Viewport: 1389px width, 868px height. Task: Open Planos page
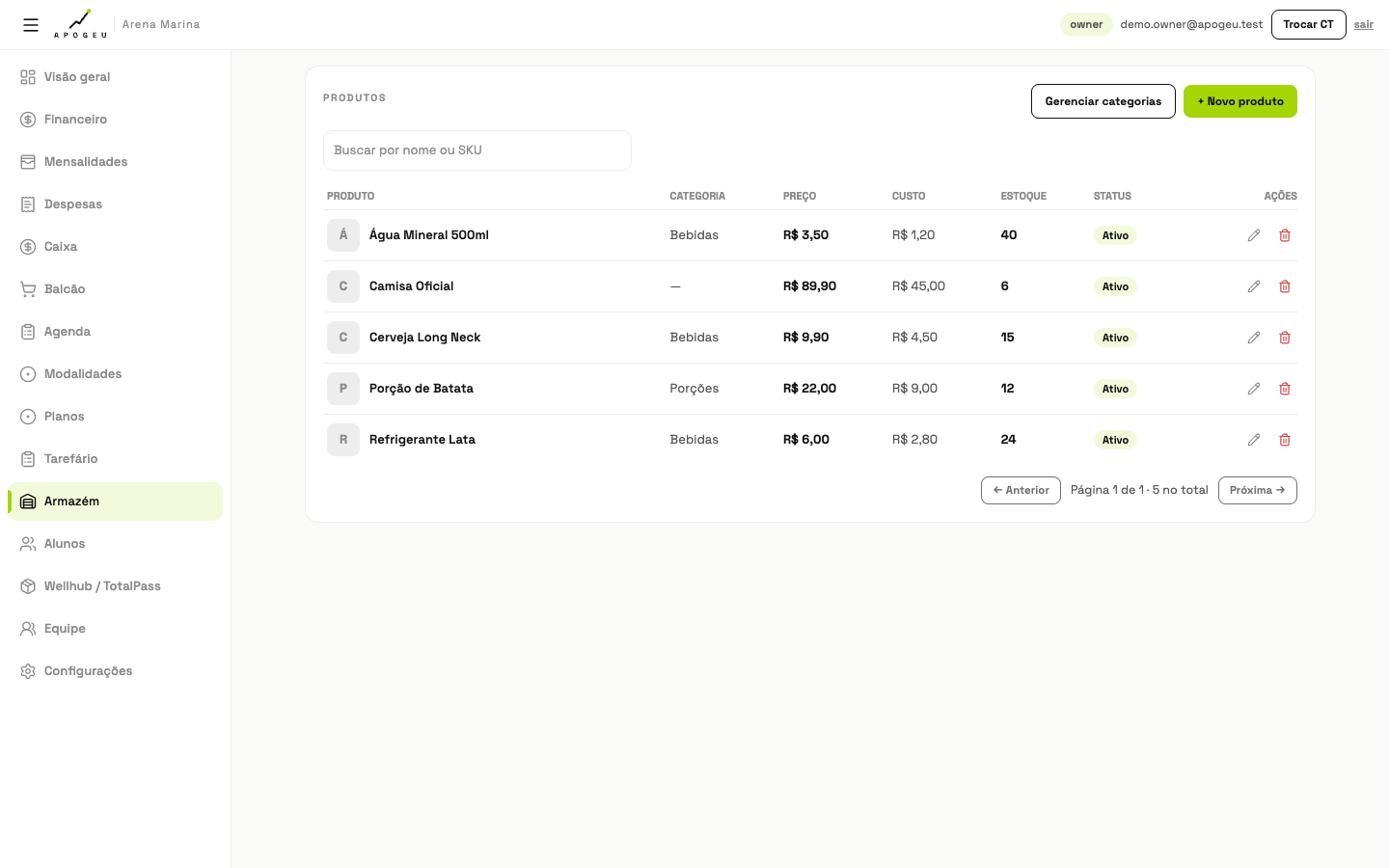pyautogui.click(x=115, y=417)
